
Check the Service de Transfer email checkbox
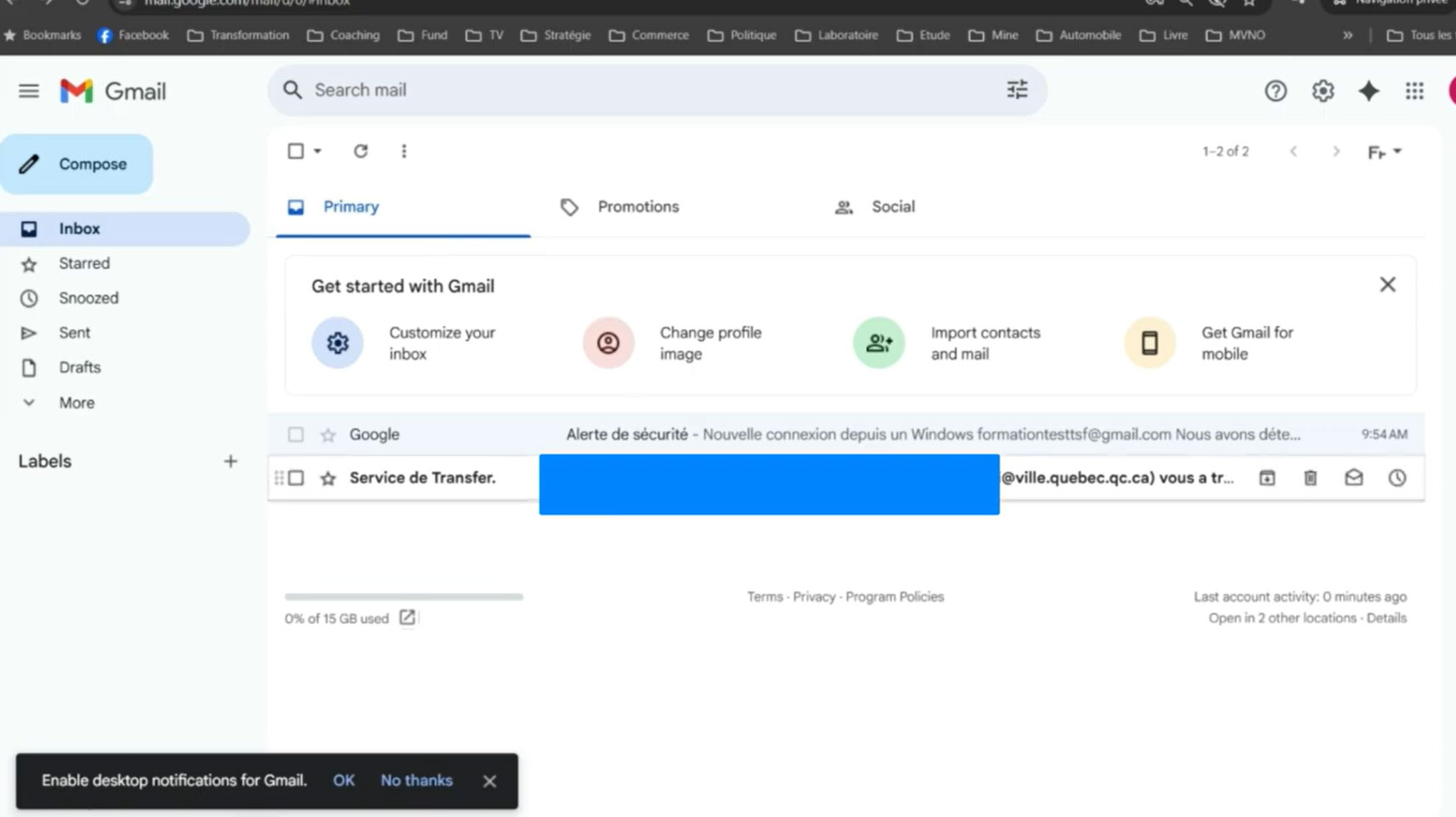[x=296, y=478]
